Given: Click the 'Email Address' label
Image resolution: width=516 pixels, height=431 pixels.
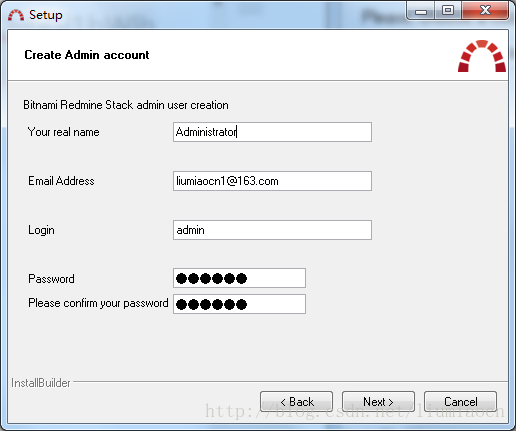Looking at the screenshot, I should pyautogui.click(x=61, y=181).
